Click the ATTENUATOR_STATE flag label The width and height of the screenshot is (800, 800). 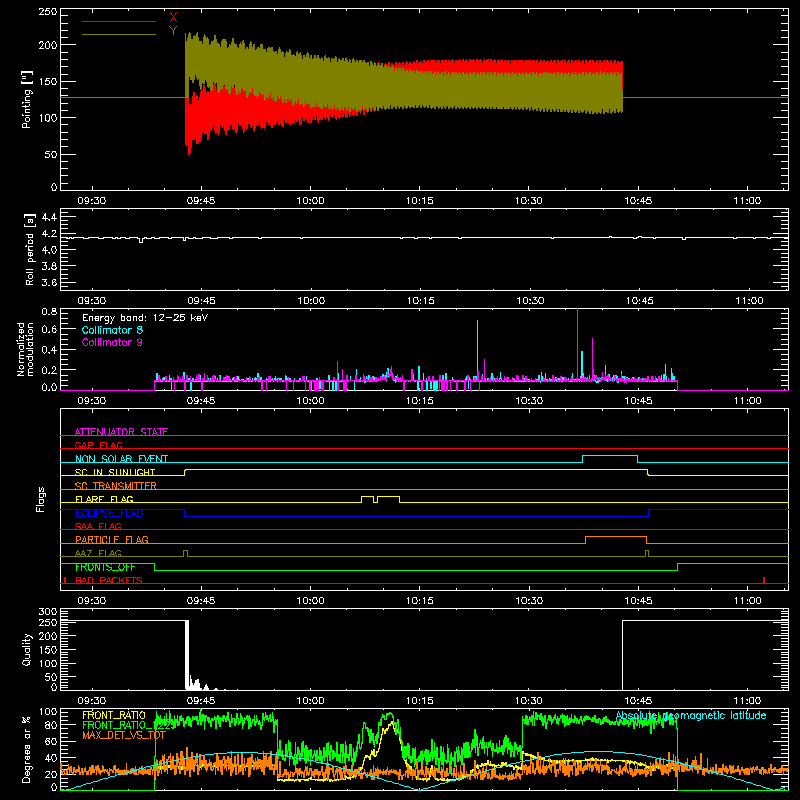pos(121,432)
